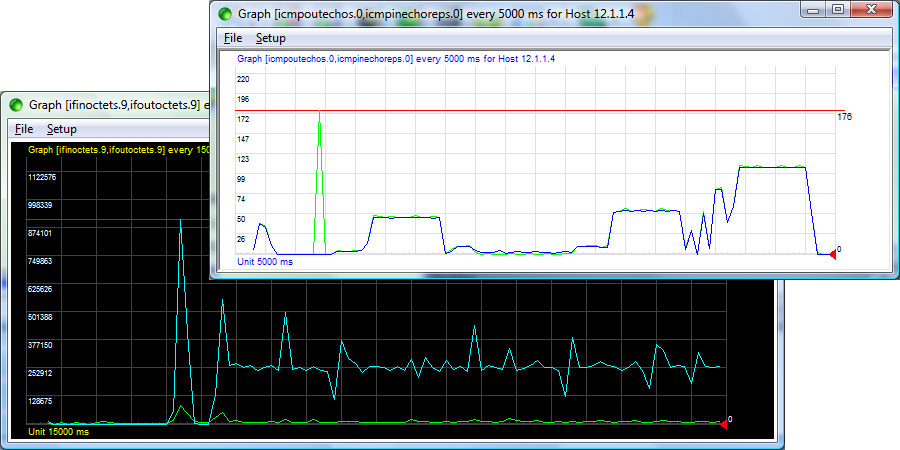Image resolution: width=900 pixels, height=450 pixels.
Task: Click the blue graph heading in the ICMP window
Action: [x=395, y=59]
